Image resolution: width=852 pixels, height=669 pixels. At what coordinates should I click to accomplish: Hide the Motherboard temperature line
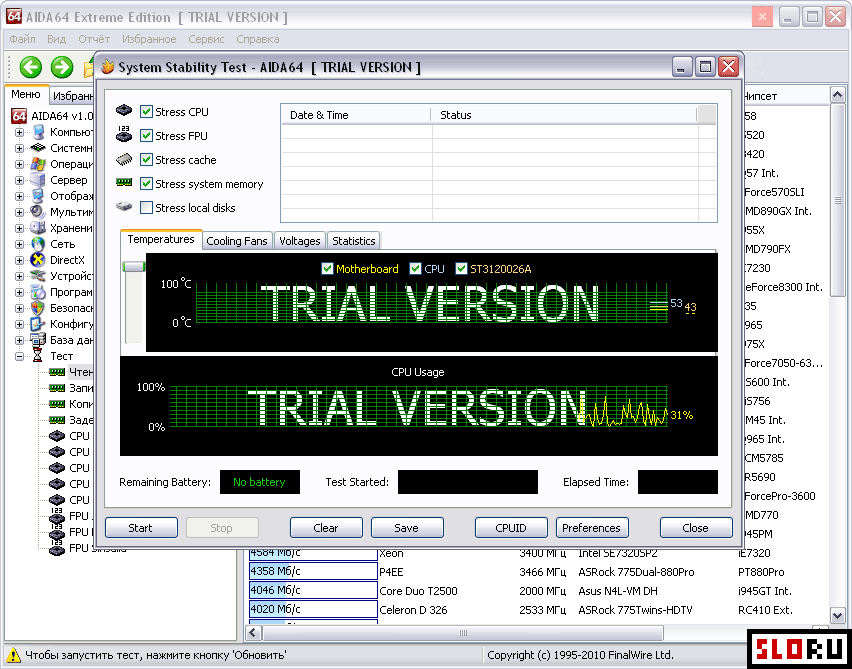[x=327, y=268]
